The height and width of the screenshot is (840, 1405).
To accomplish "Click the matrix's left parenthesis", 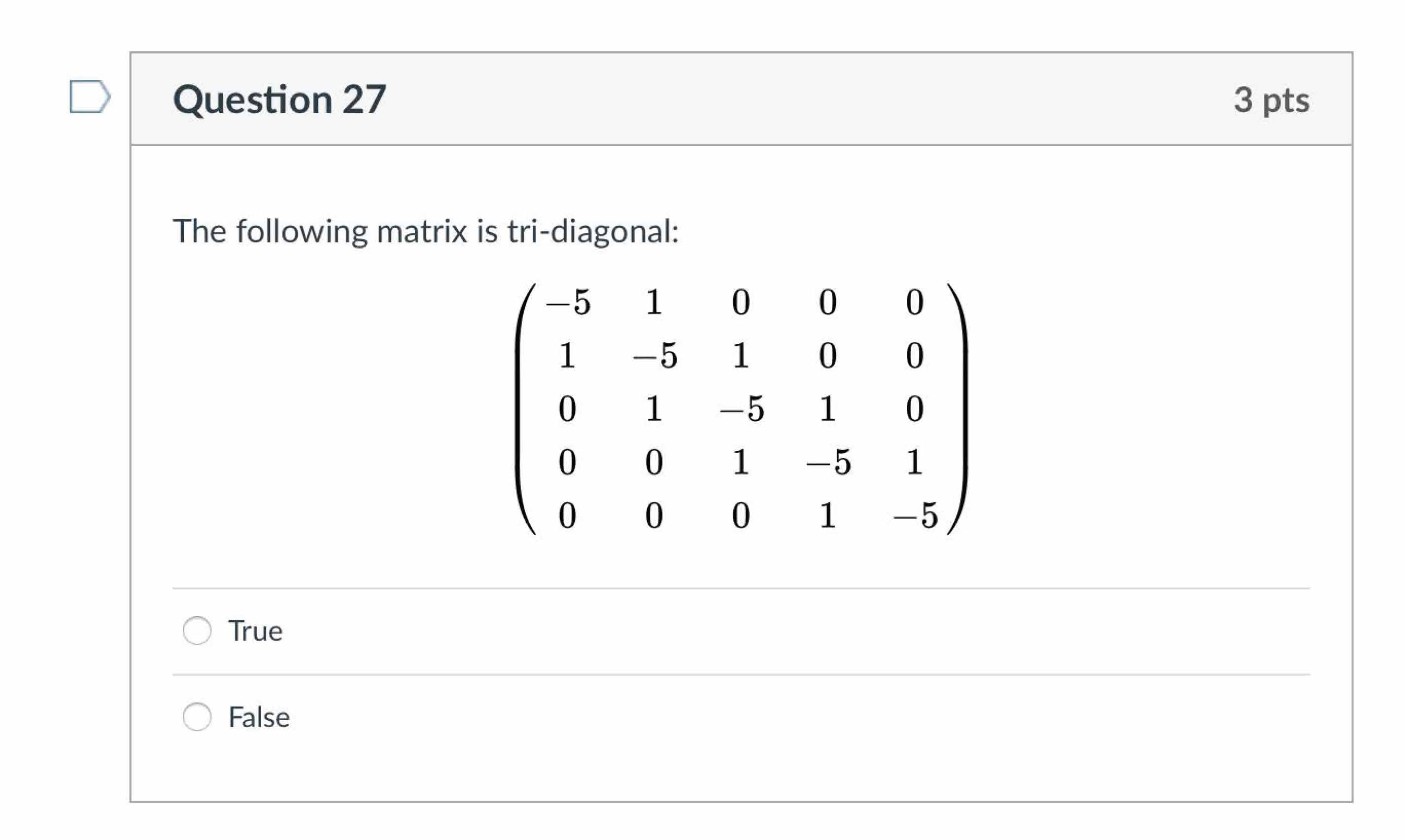I will point(525,409).
